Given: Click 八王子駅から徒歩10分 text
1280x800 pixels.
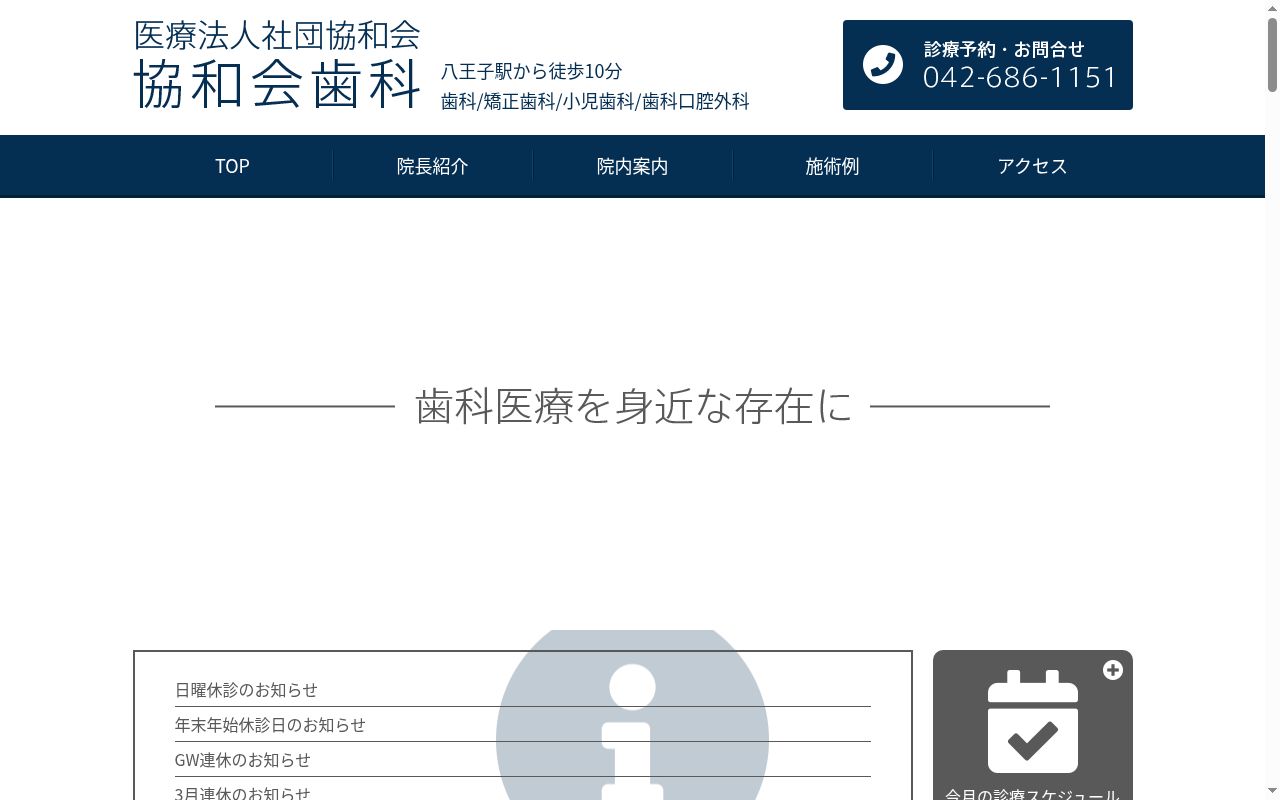Looking at the screenshot, I should point(532,71).
